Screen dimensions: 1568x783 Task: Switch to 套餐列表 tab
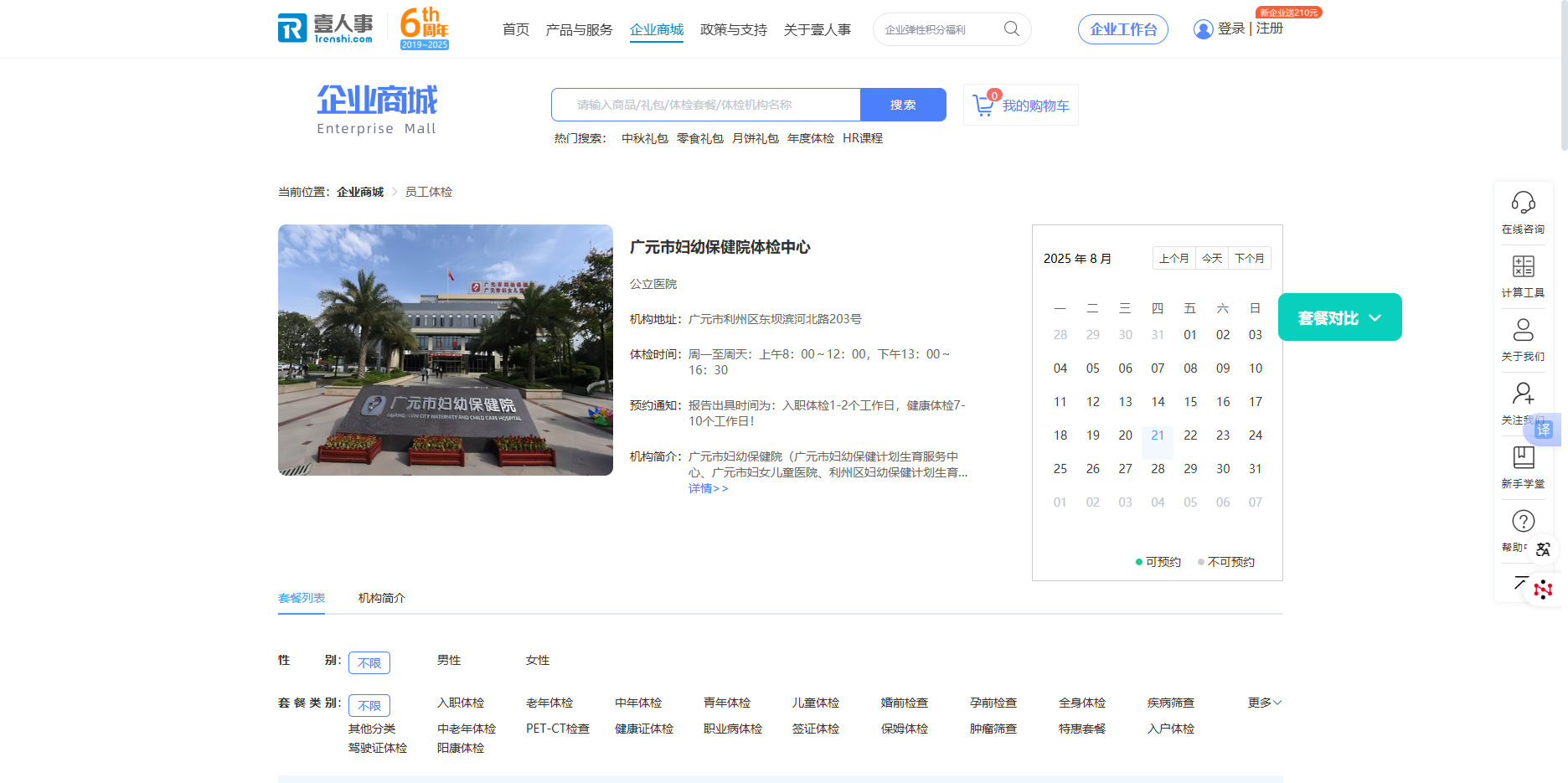302,598
